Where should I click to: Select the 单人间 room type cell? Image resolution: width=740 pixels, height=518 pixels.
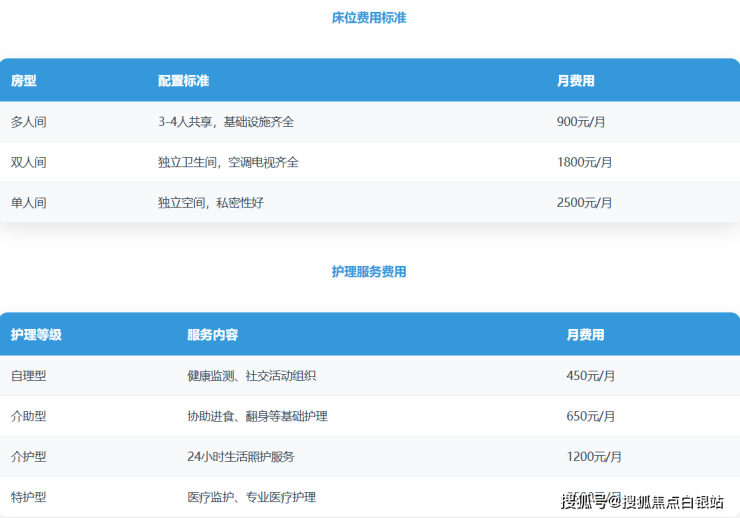(x=29, y=202)
